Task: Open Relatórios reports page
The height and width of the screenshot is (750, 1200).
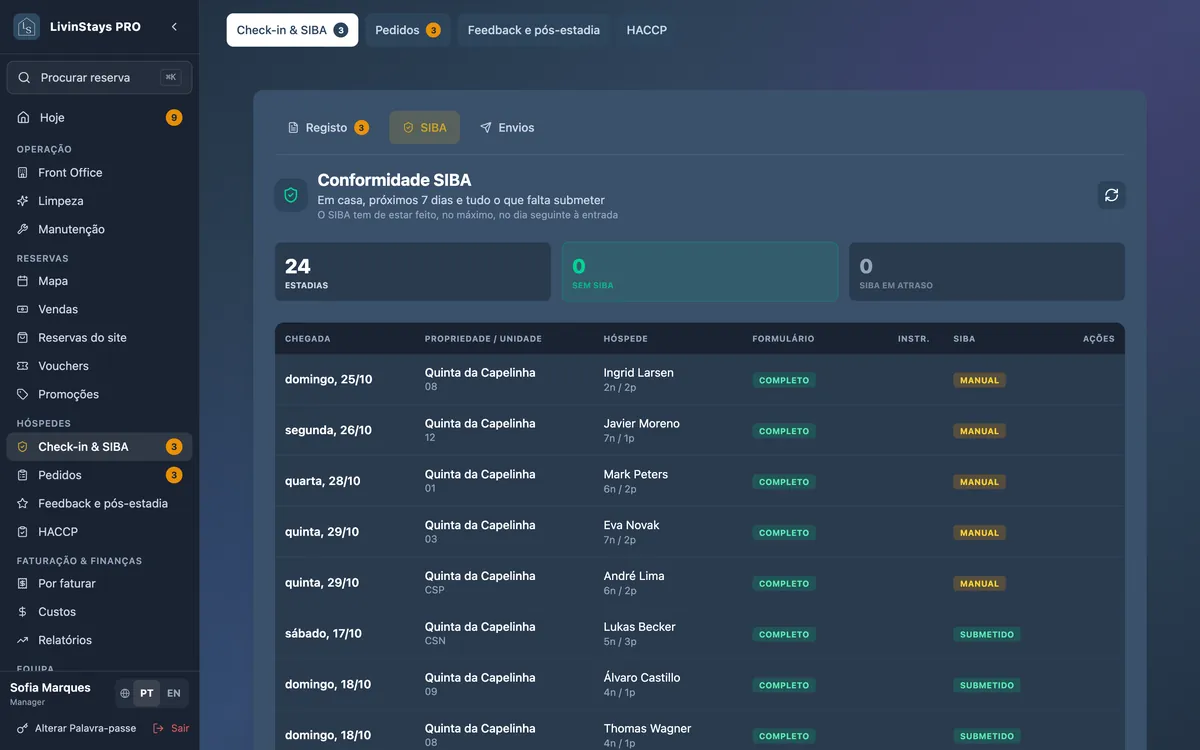Action: [x=99, y=640]
